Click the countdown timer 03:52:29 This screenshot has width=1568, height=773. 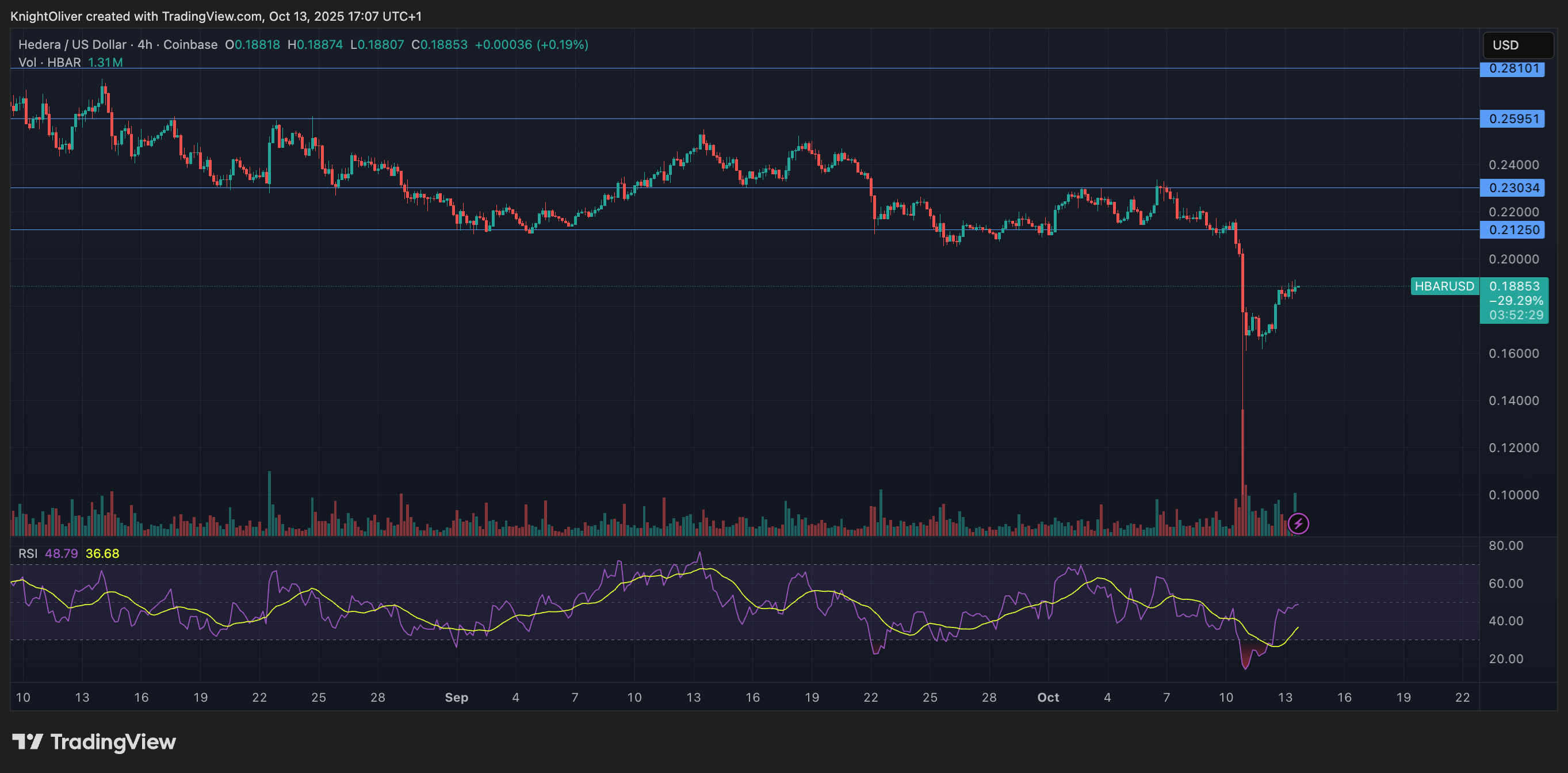point(1515,315)
